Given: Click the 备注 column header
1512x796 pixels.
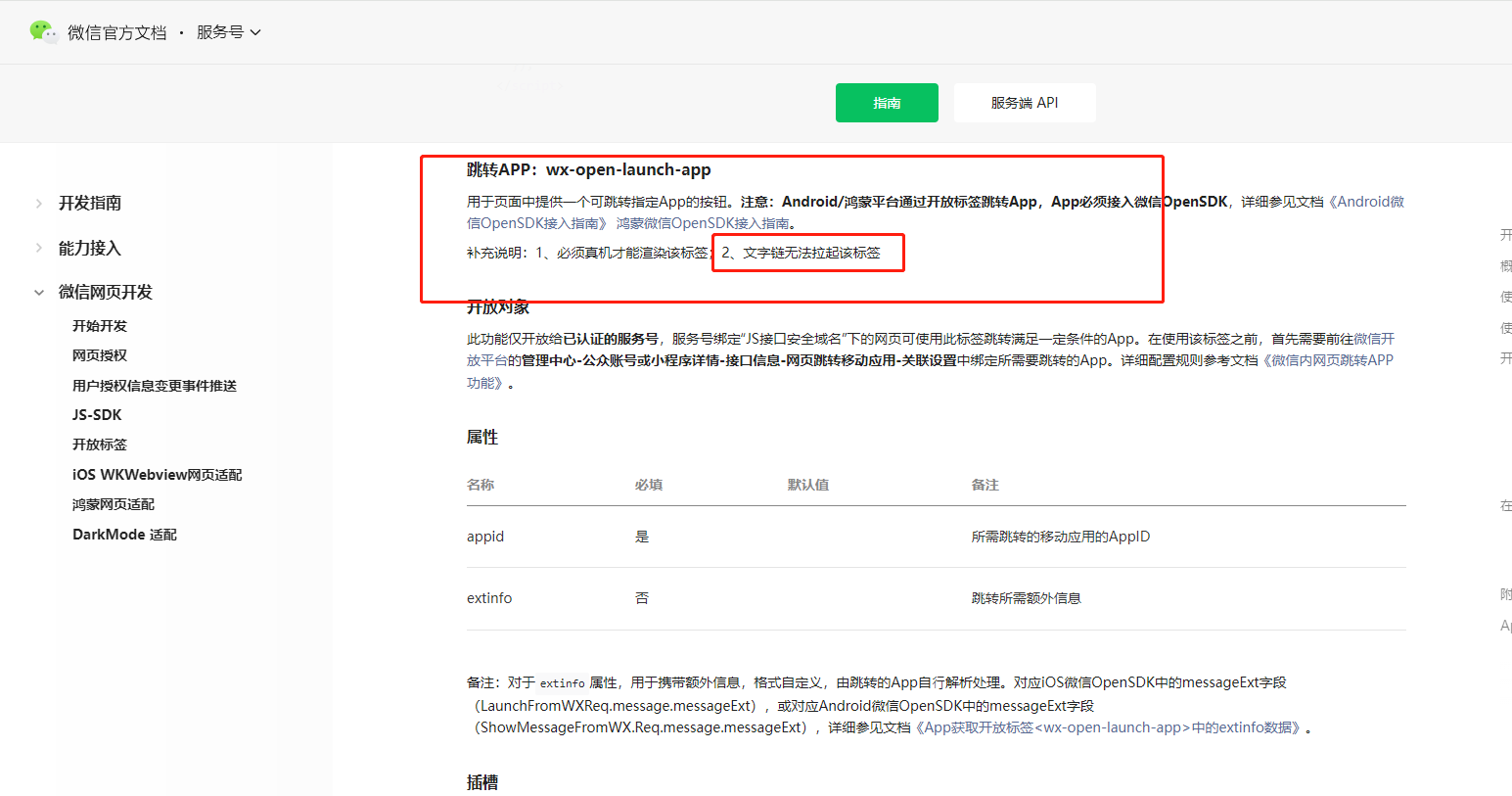Looking at the screenshot, I should pos(985,485).
